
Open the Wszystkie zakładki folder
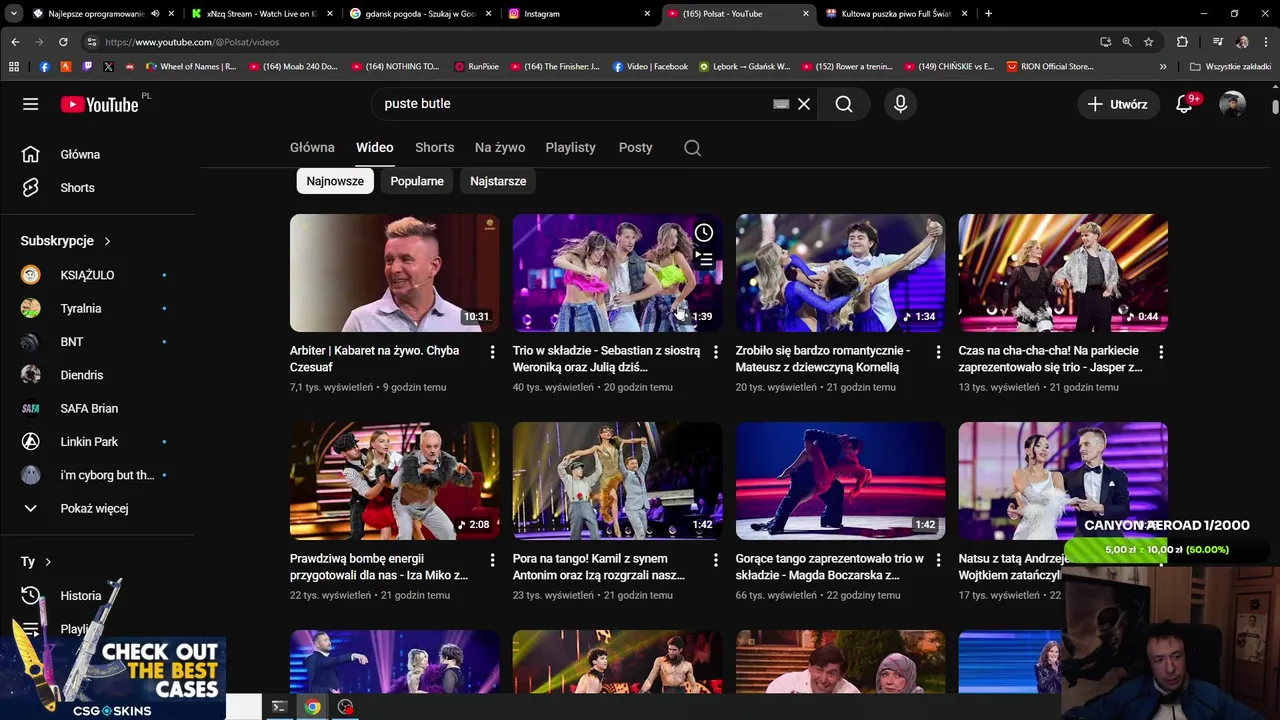[x=1230, y=67]
